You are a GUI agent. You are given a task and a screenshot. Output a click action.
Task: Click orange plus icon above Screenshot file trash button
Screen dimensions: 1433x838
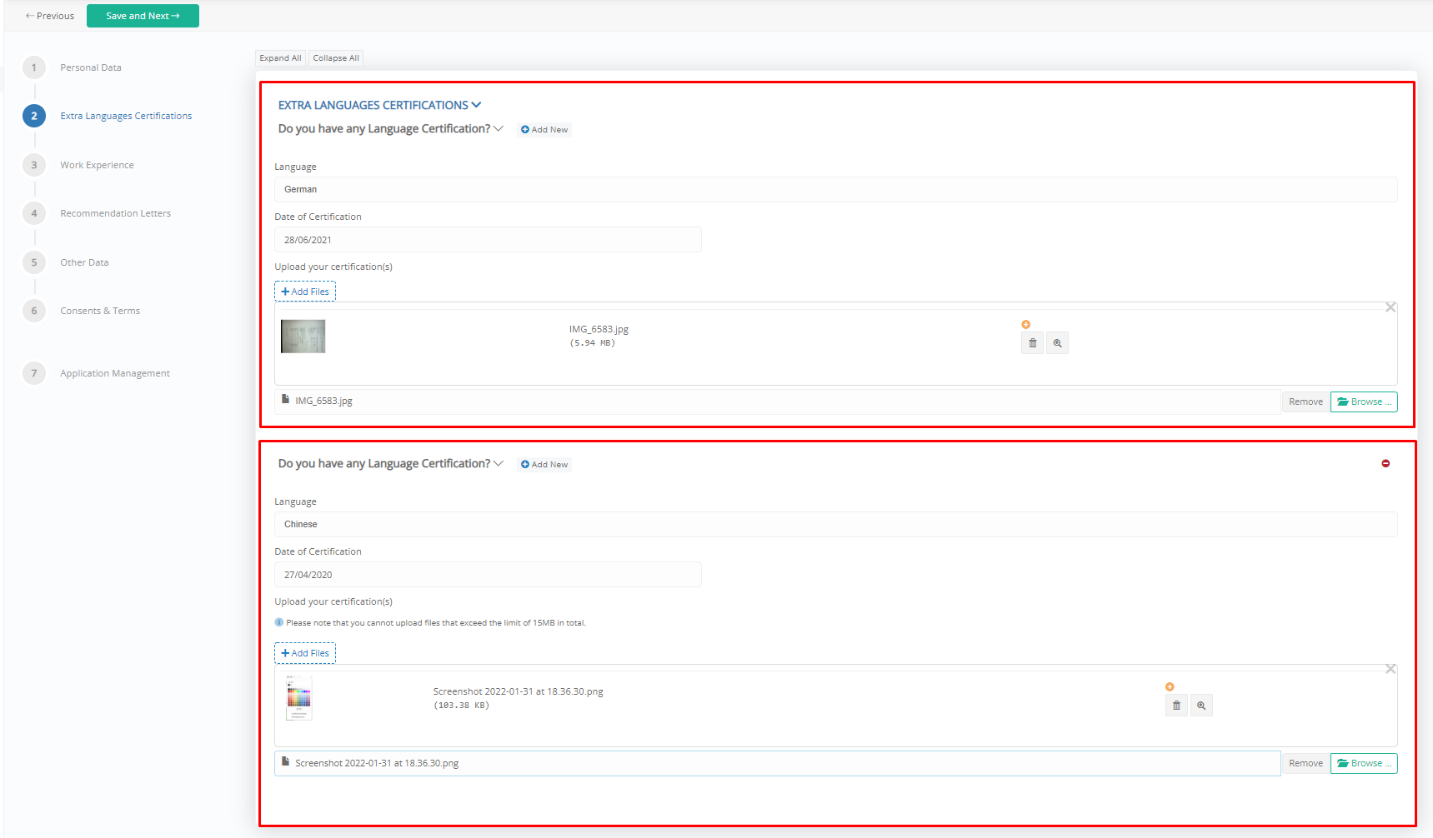click(x=1169, y=686)
